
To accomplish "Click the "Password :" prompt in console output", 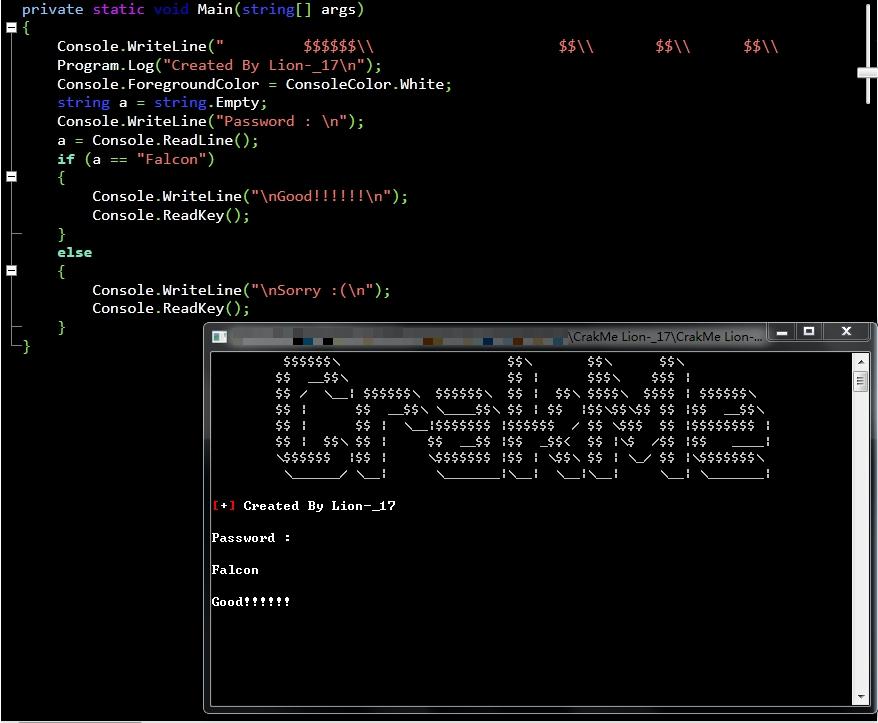I will point(251,538).
